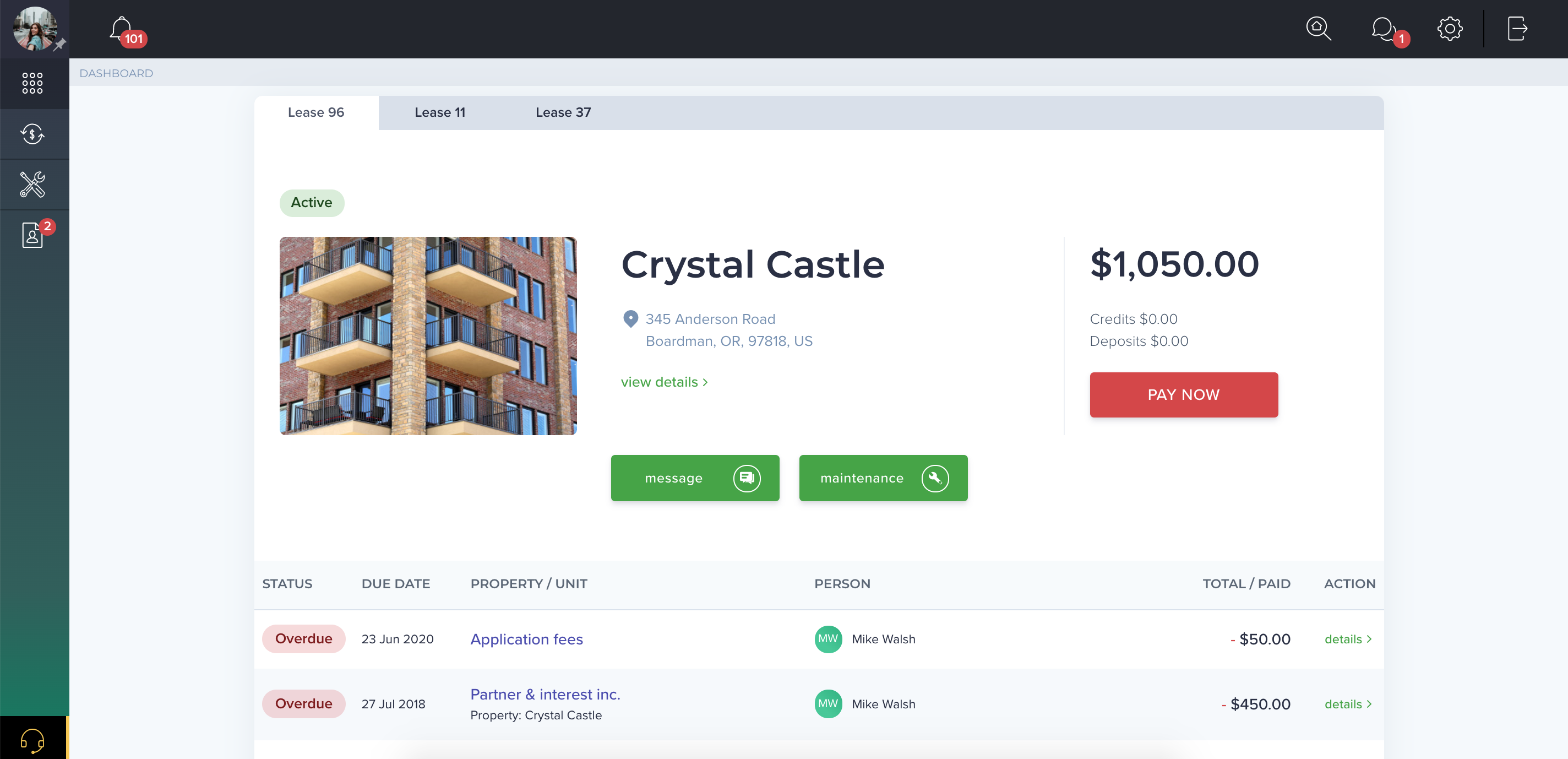1568x759 pixels.
Task: Click the DUE DATE column header
Action: [396, 583]
